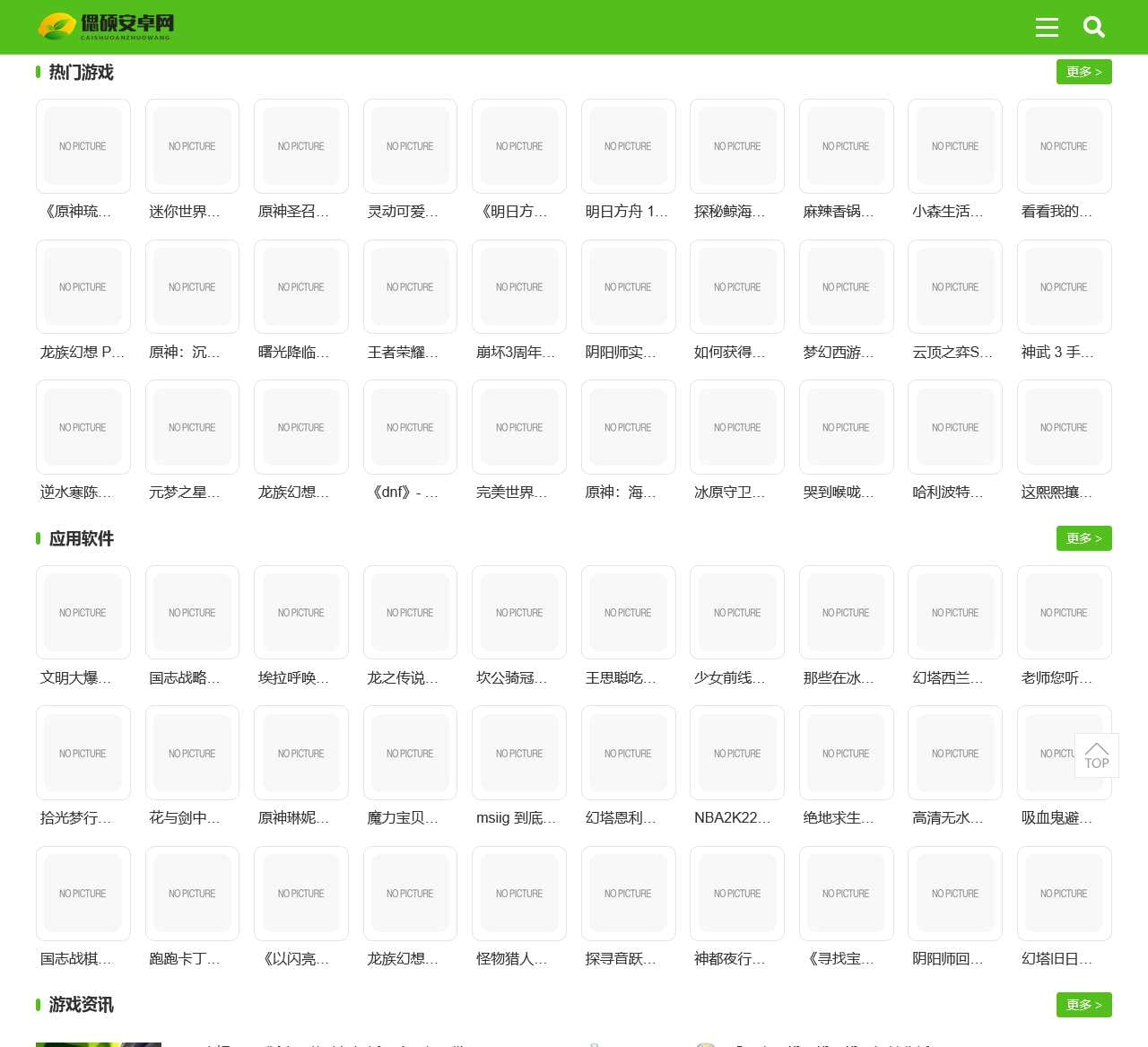Image resolution: width=1148 pixels, height=1047 pixels.
Task: Click the 灵动可爱… title link
Action: [x=403, y=212]
